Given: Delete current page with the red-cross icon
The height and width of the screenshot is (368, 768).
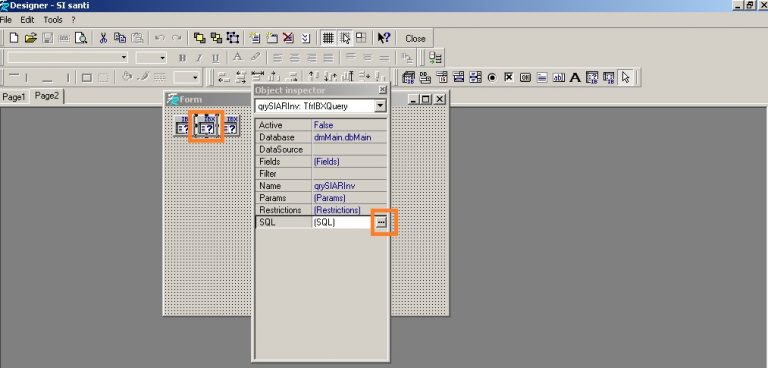Looking at the screenshot, I should point(288,38).
